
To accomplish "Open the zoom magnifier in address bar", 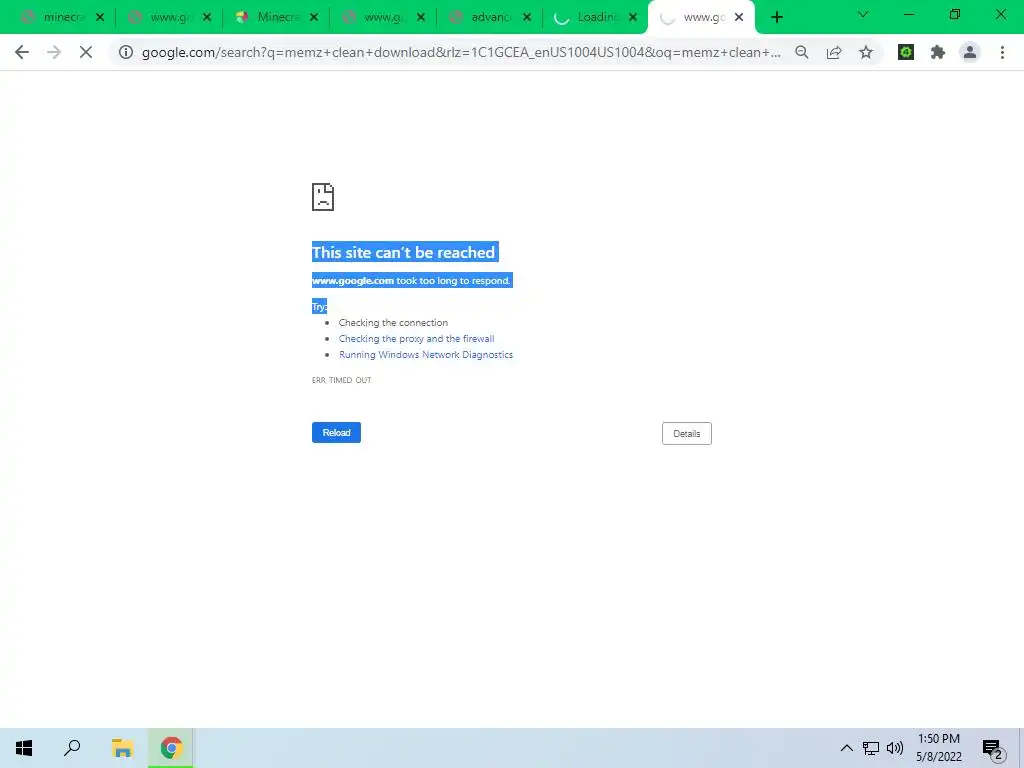I will pyautogui.click(x=802, y=52).
